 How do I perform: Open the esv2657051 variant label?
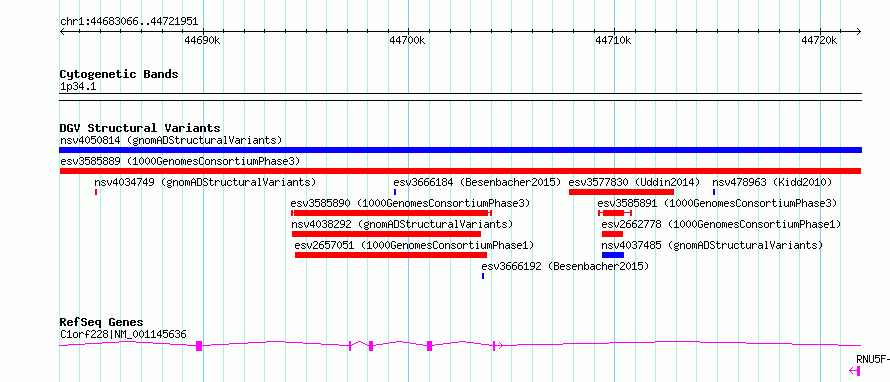click(x=414, y=245)
